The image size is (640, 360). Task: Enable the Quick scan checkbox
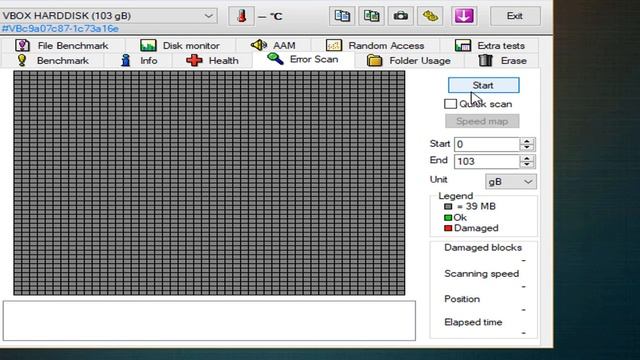450,104
